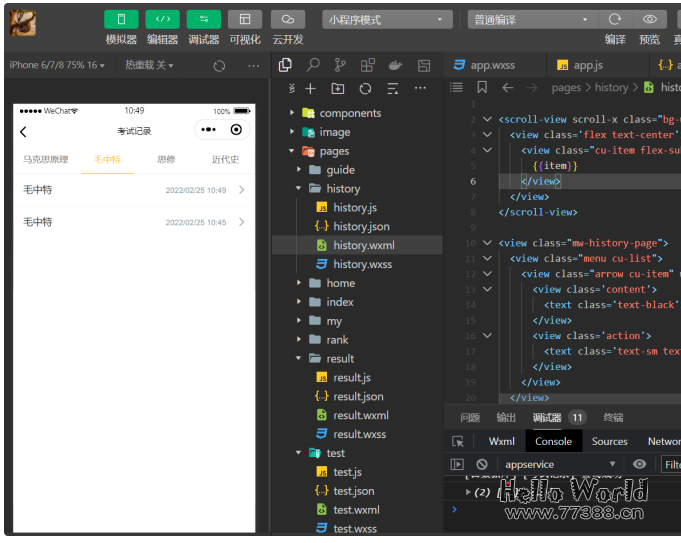Open the 普通编译 compile mode dropdown

(531, 19)
